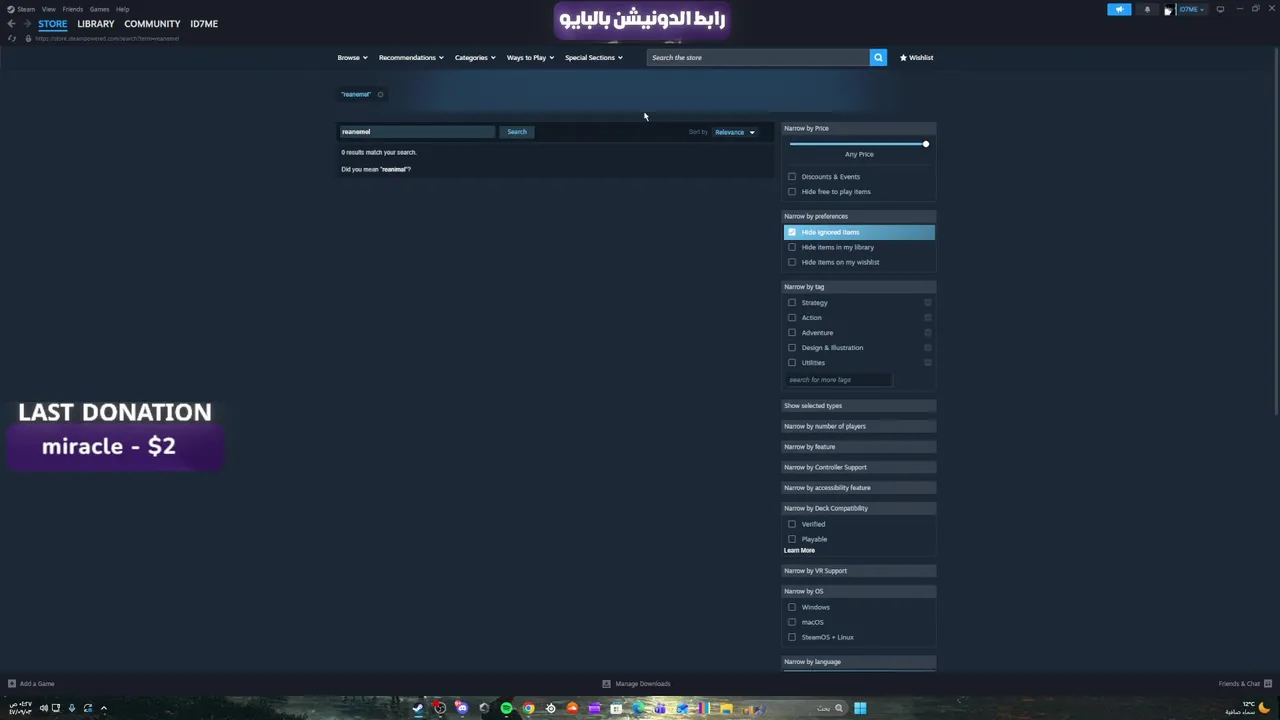Reload the store page
The image size is (1280, 720).
12,38
